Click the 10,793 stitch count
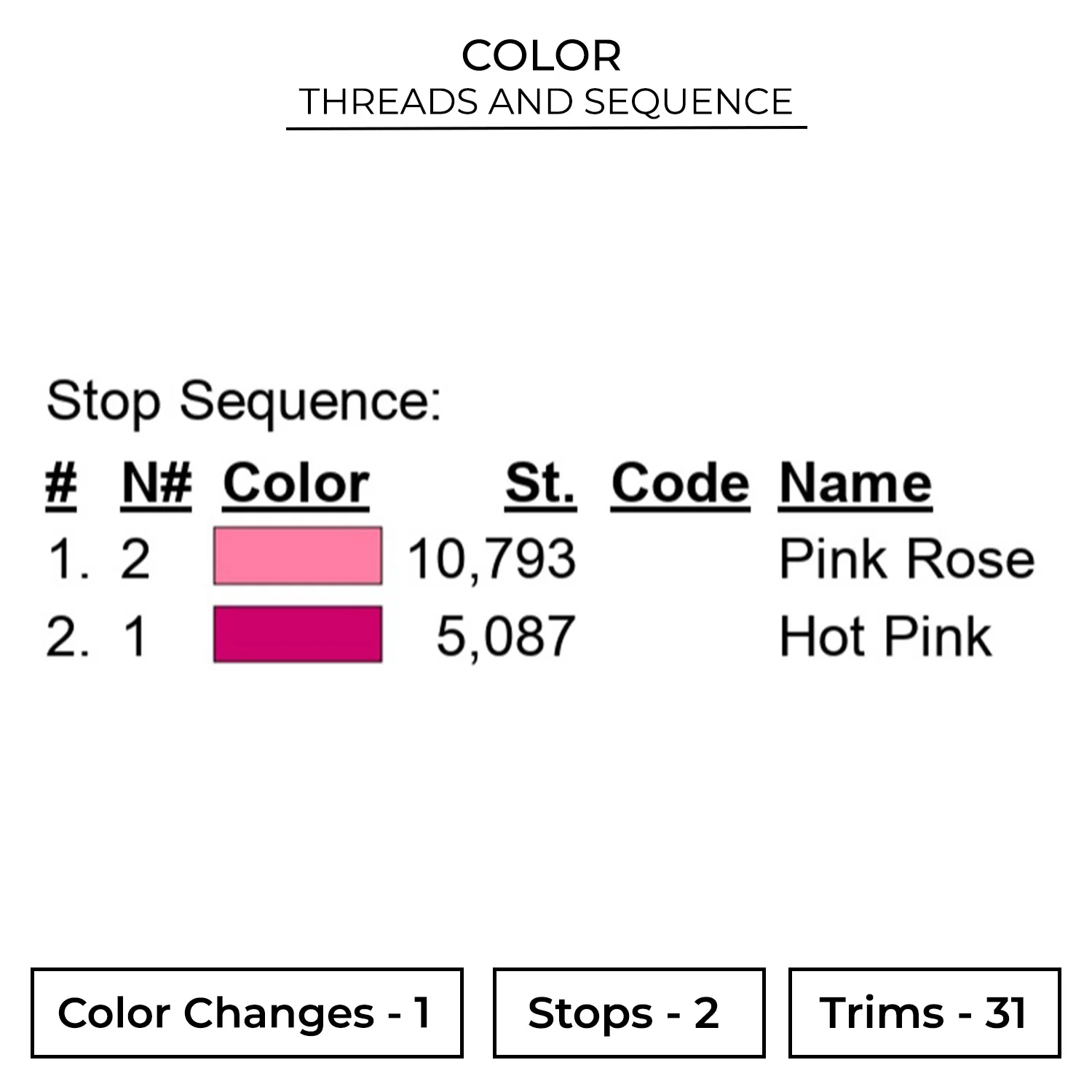1092x1092 pixels. pyautogui.click(x=491, y=559)
